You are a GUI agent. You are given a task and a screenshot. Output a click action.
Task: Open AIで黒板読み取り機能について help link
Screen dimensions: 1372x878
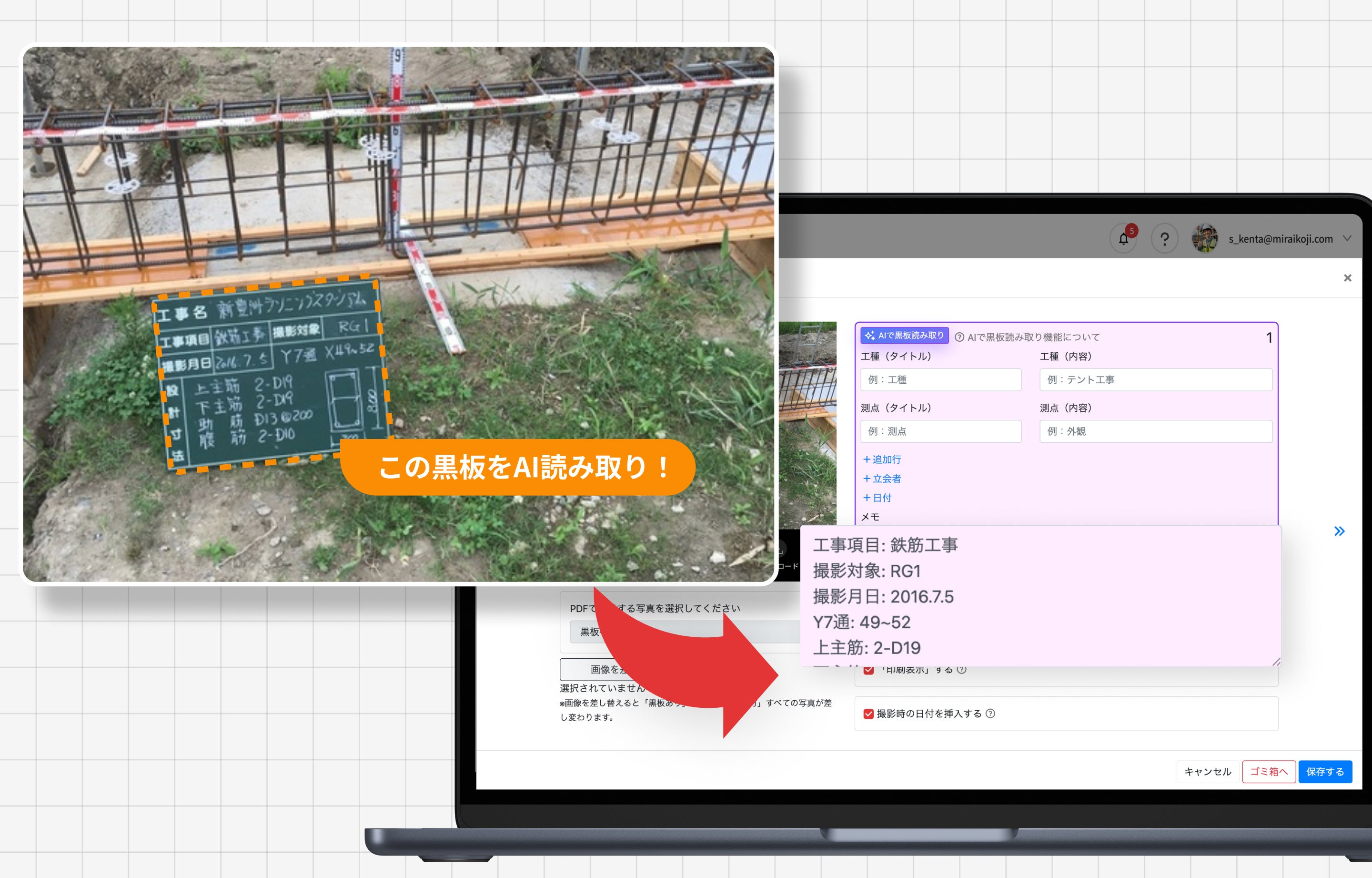click(1027, 337)
